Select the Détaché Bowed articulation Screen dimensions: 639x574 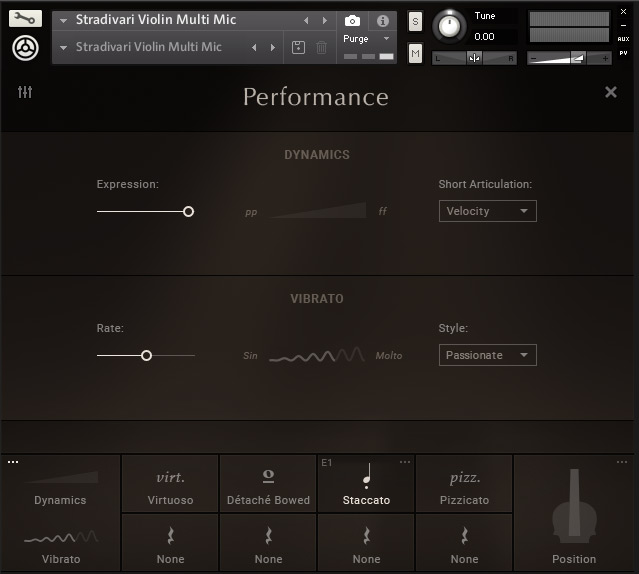pyautogui.click(x=268, y=485)
